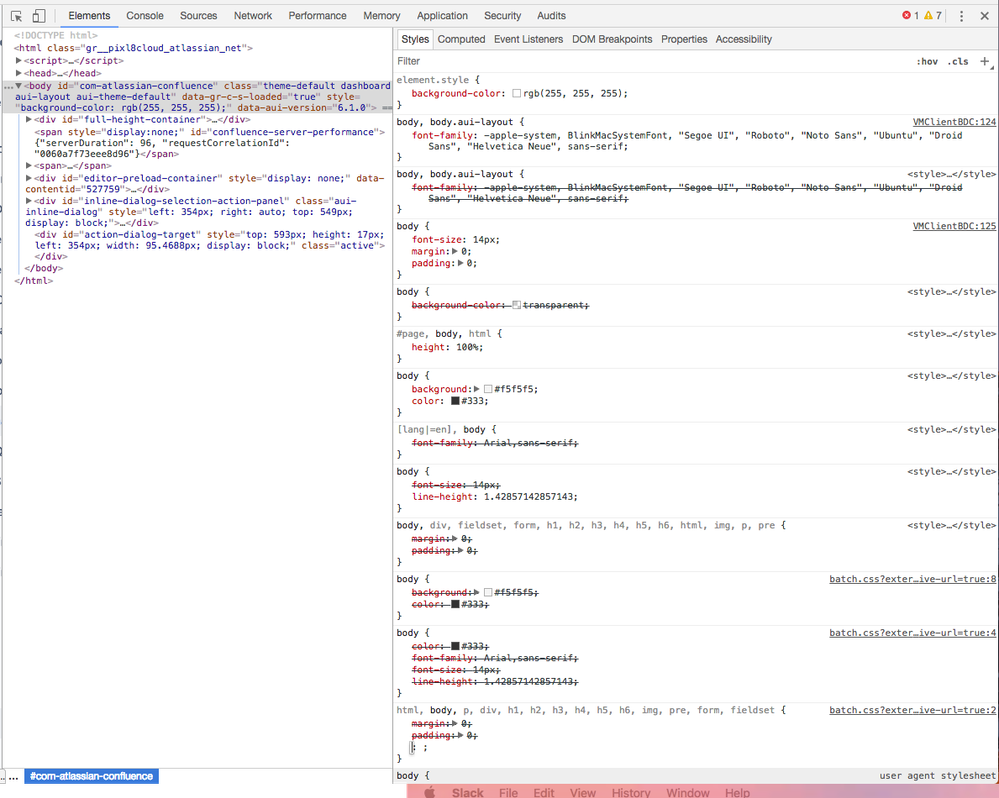
Task: Click the plus icon to add new style rule
Action: coord(985,61)
